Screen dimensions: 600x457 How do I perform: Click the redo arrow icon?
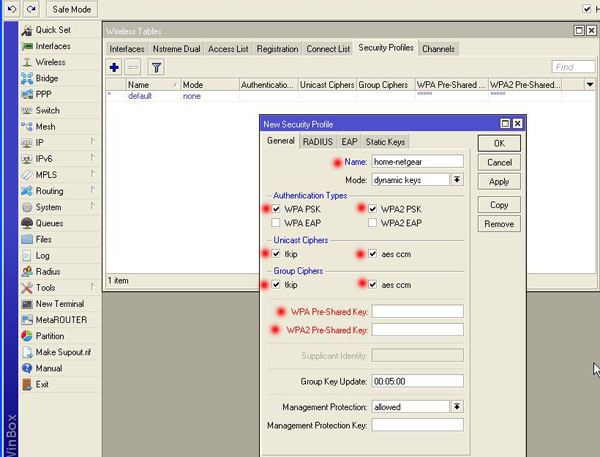(31, 9)
